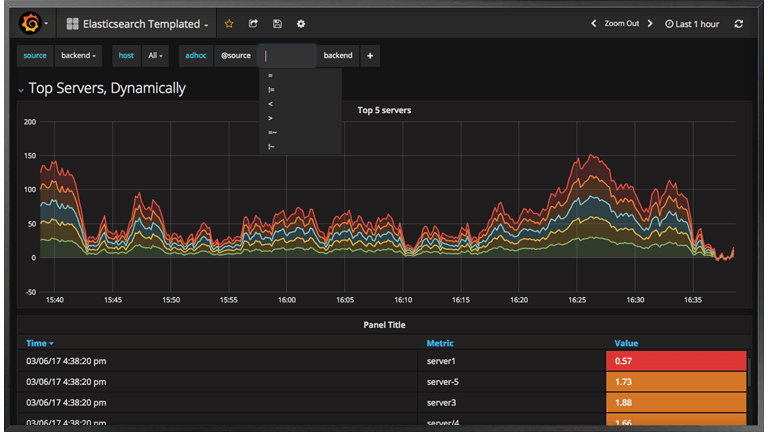Viewport: 768px width, 432px height.
Task: Open the dropdown caret beside Grafana logo
Action: (47, 24)
